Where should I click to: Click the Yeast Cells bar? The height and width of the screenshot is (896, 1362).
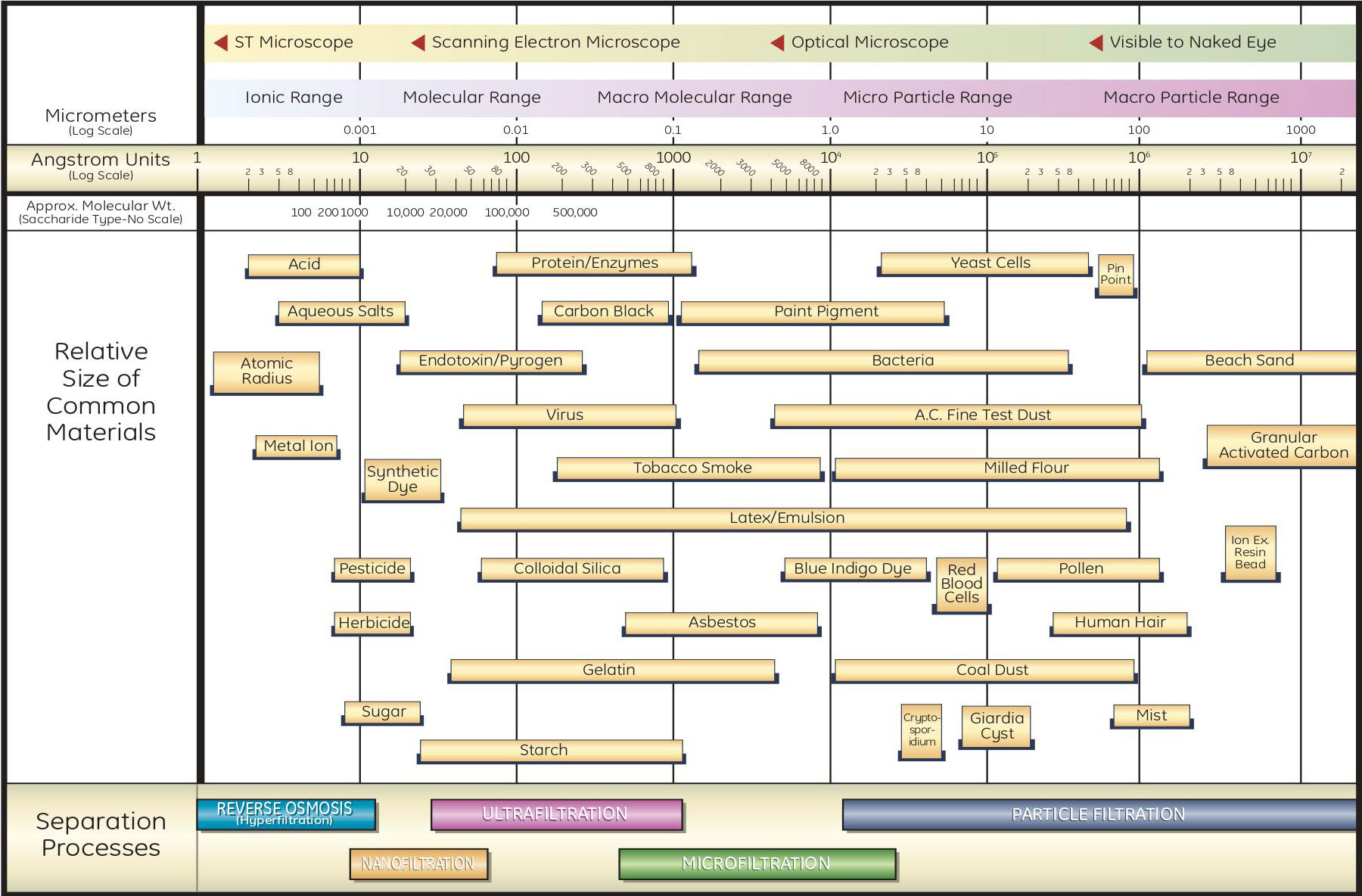(984, 263)
